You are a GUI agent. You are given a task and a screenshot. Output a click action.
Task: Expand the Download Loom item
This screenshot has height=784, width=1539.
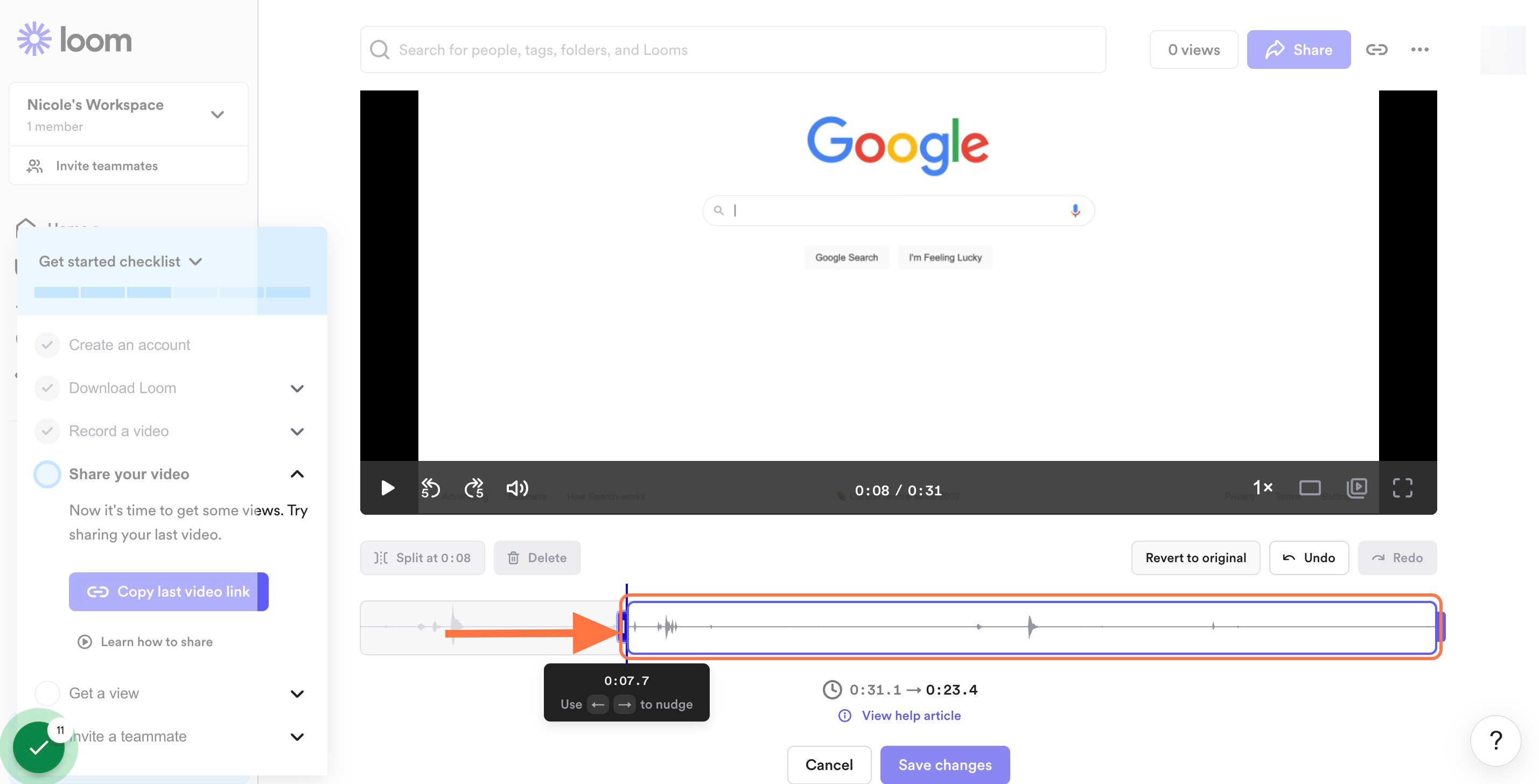pos(297,388)
